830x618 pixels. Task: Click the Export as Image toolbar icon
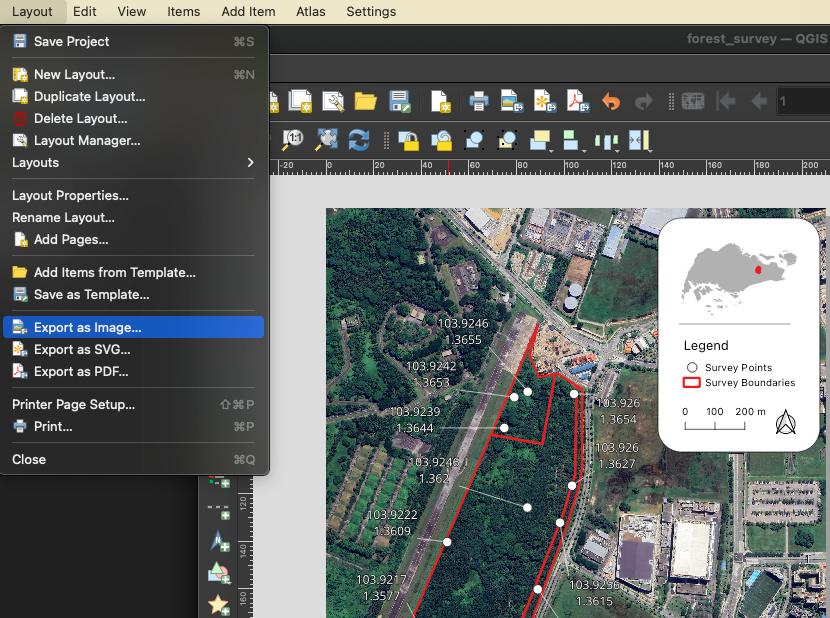coord(511,101)
